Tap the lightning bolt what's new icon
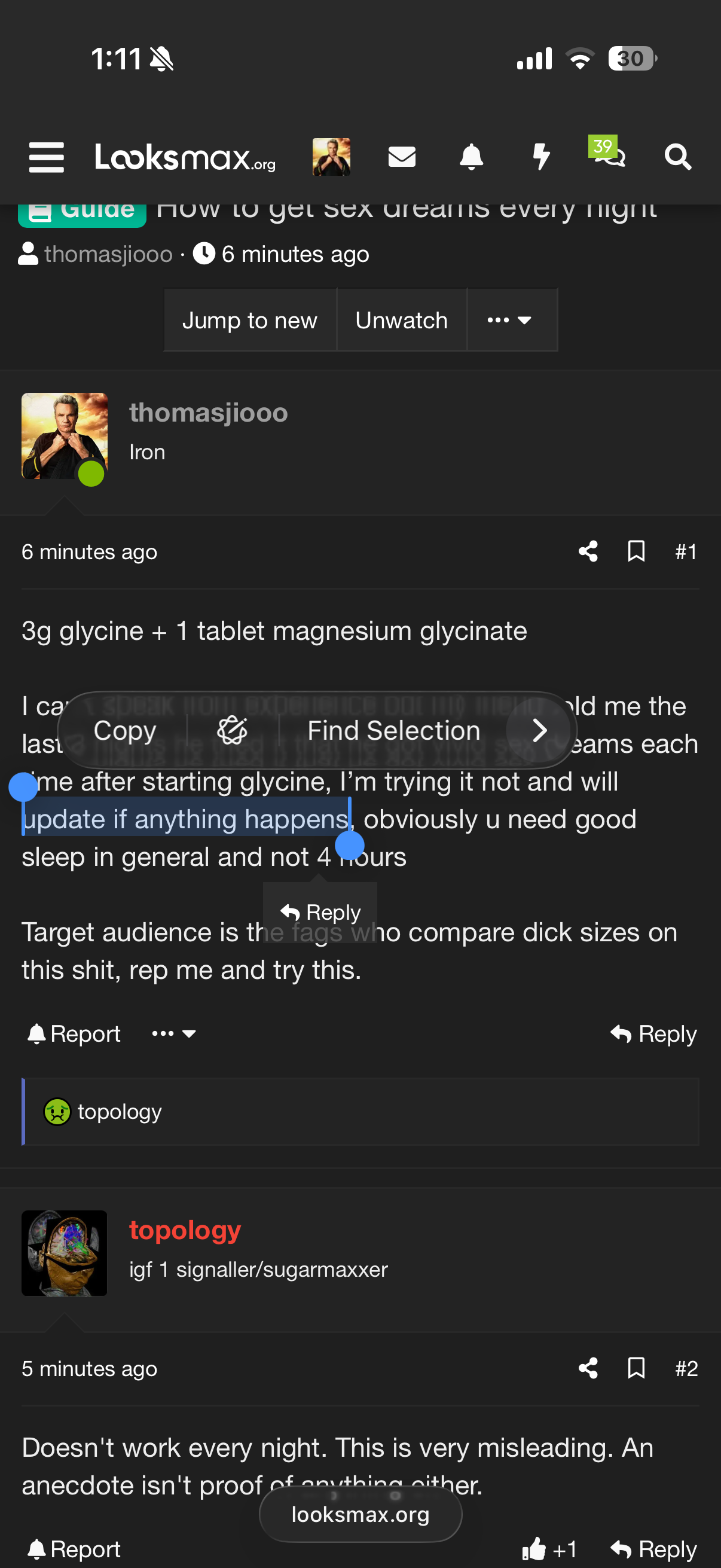 tap(540, 157)
